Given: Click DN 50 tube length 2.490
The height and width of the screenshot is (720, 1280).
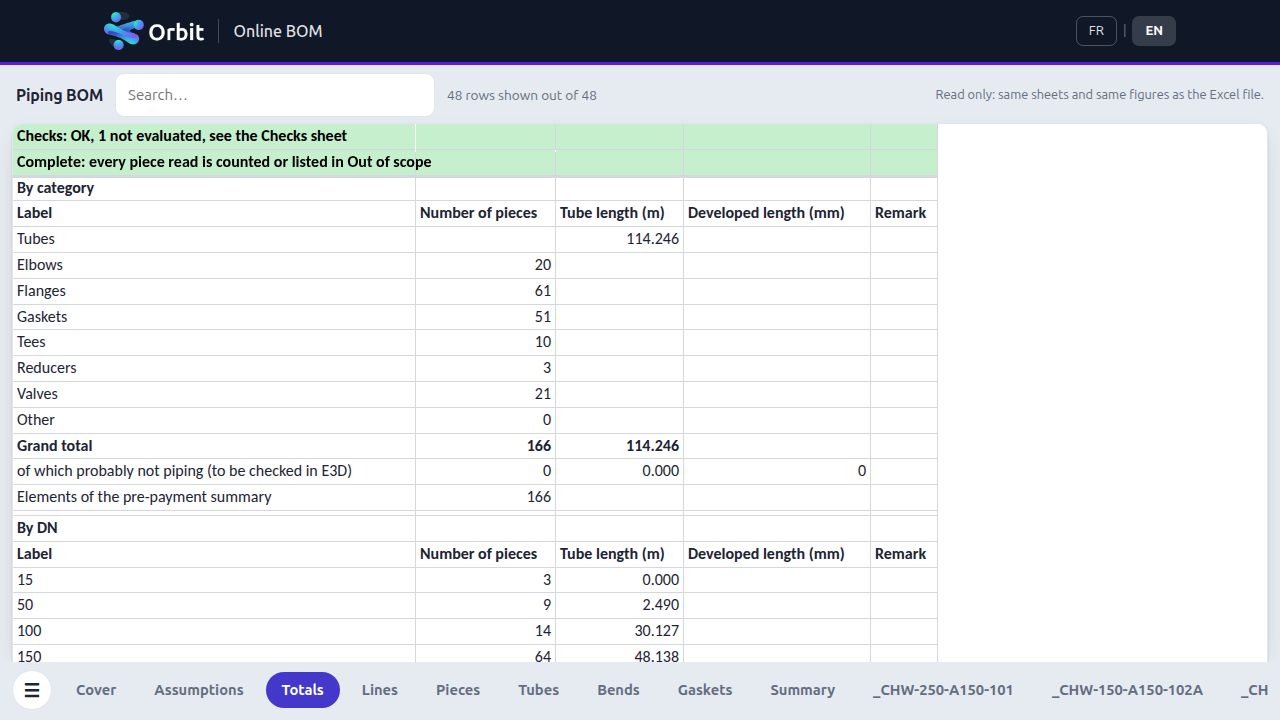Looking at the screenshot, I should click(661, 605).
